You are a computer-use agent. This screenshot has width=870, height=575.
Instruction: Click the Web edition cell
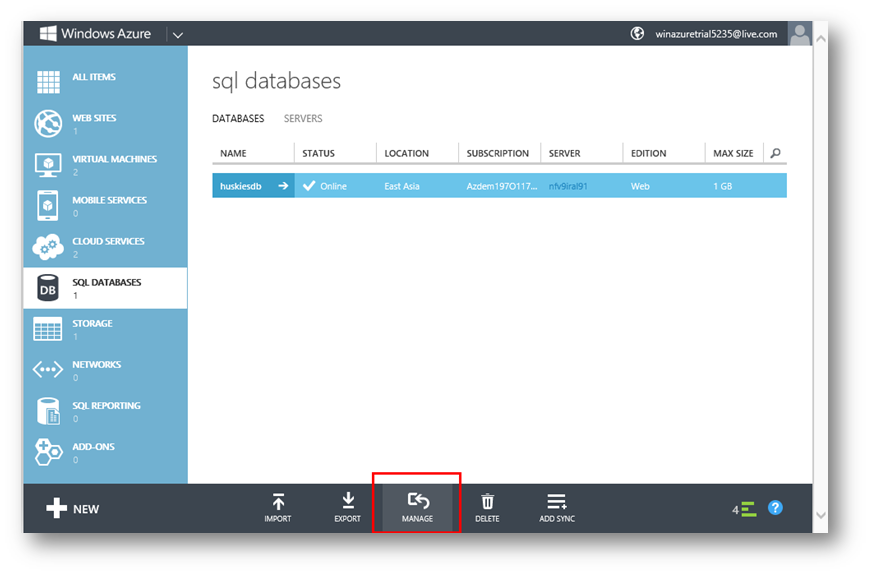coord(640,186)
